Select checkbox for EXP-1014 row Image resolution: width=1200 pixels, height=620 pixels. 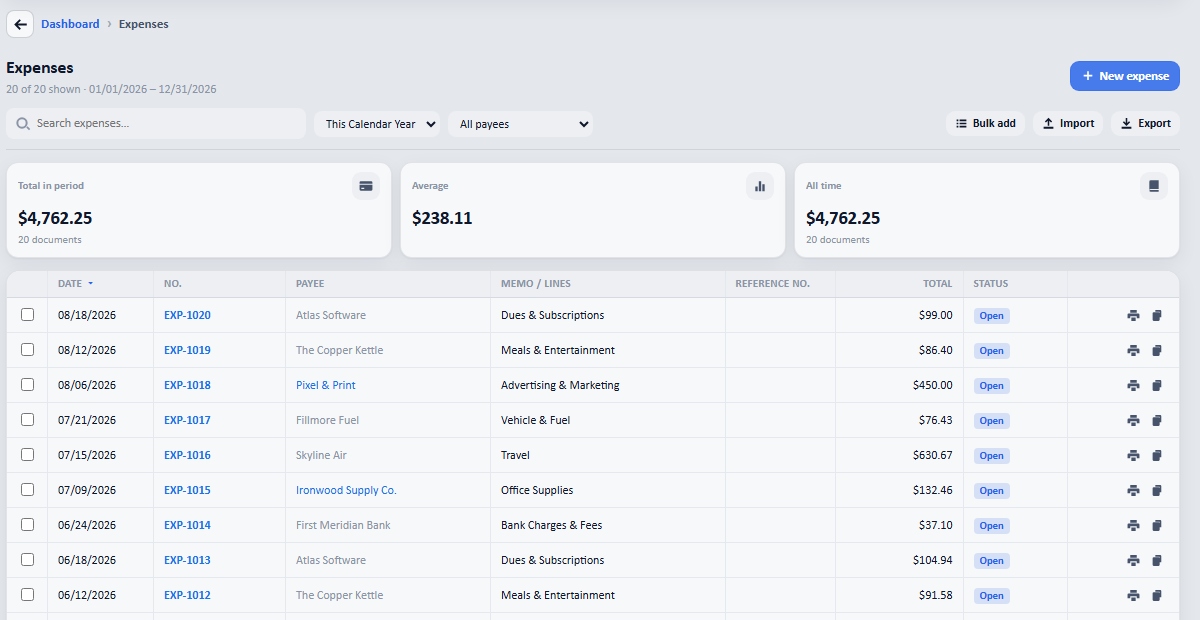(27, 524)
